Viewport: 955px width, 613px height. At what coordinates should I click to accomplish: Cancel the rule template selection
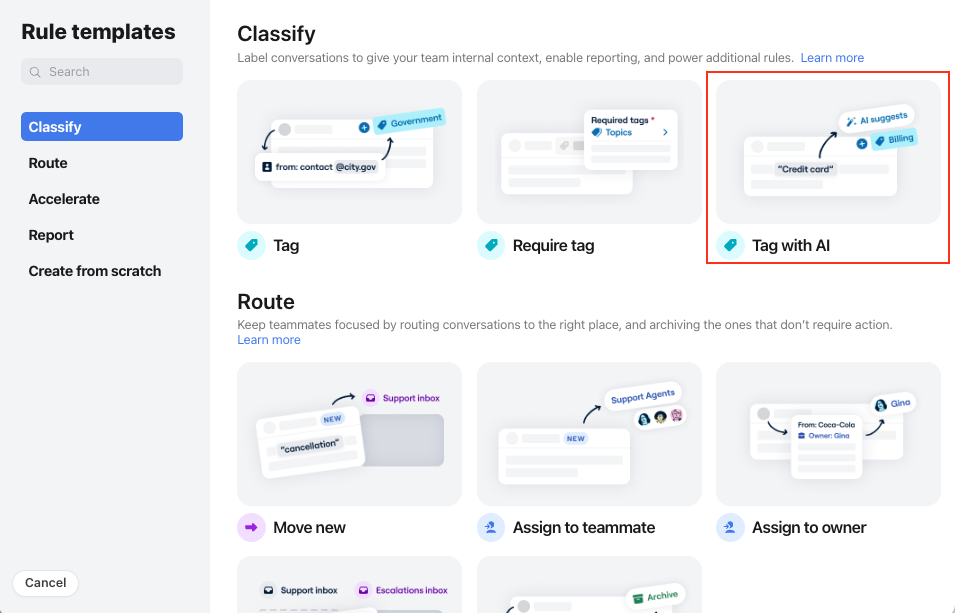[x=45, y=582]
